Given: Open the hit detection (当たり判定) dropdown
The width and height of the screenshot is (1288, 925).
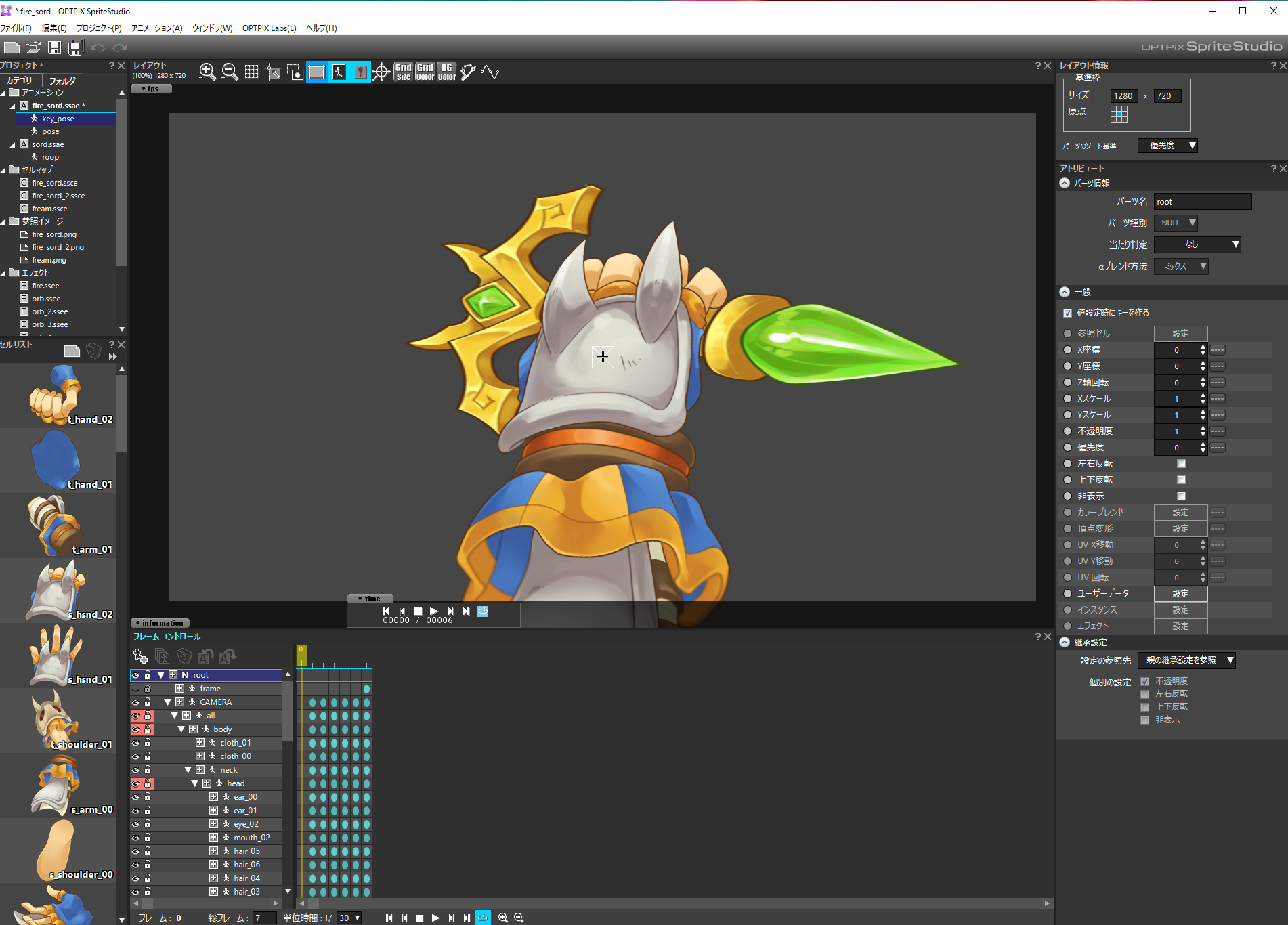Looking at the screenshot, I should pos(1197,244).
